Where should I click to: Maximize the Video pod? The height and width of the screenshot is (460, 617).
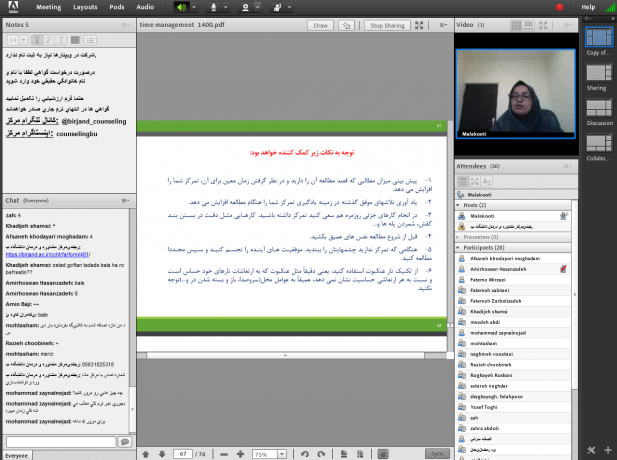[543, 26]
